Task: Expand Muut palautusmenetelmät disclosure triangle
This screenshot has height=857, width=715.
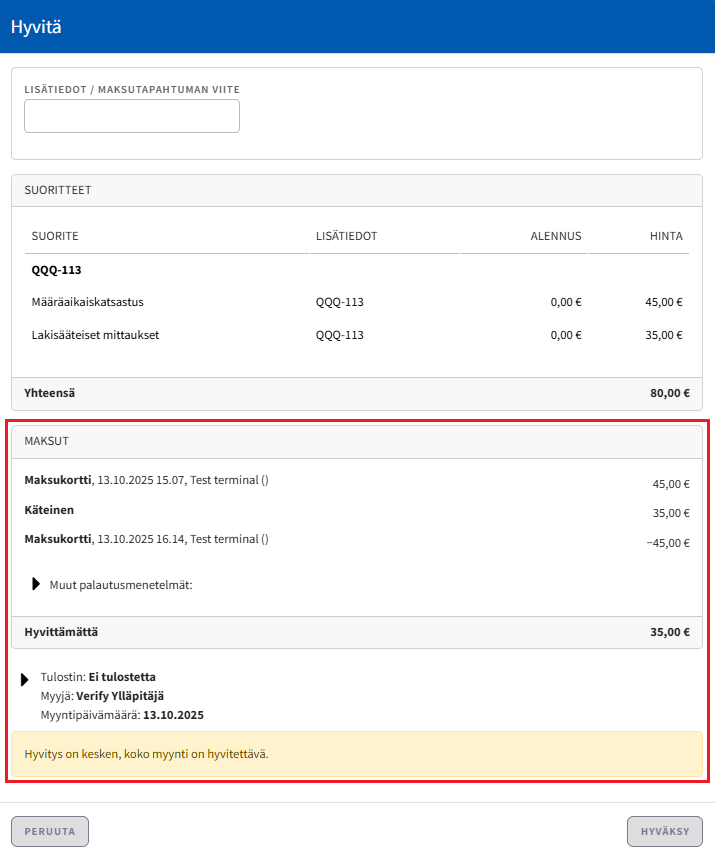Action: point(37,584)
